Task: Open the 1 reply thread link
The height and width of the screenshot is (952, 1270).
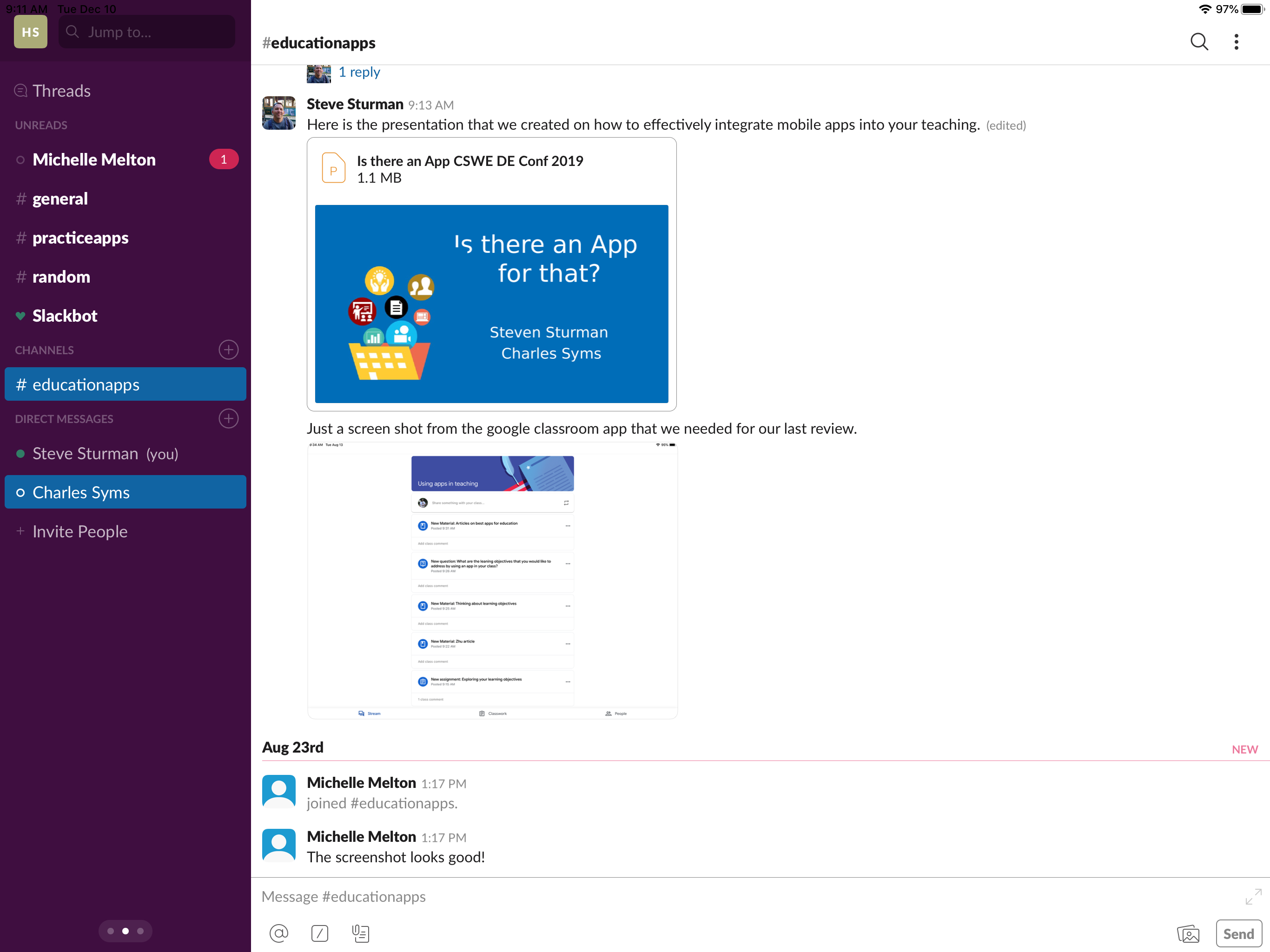Action: (359, 73)
